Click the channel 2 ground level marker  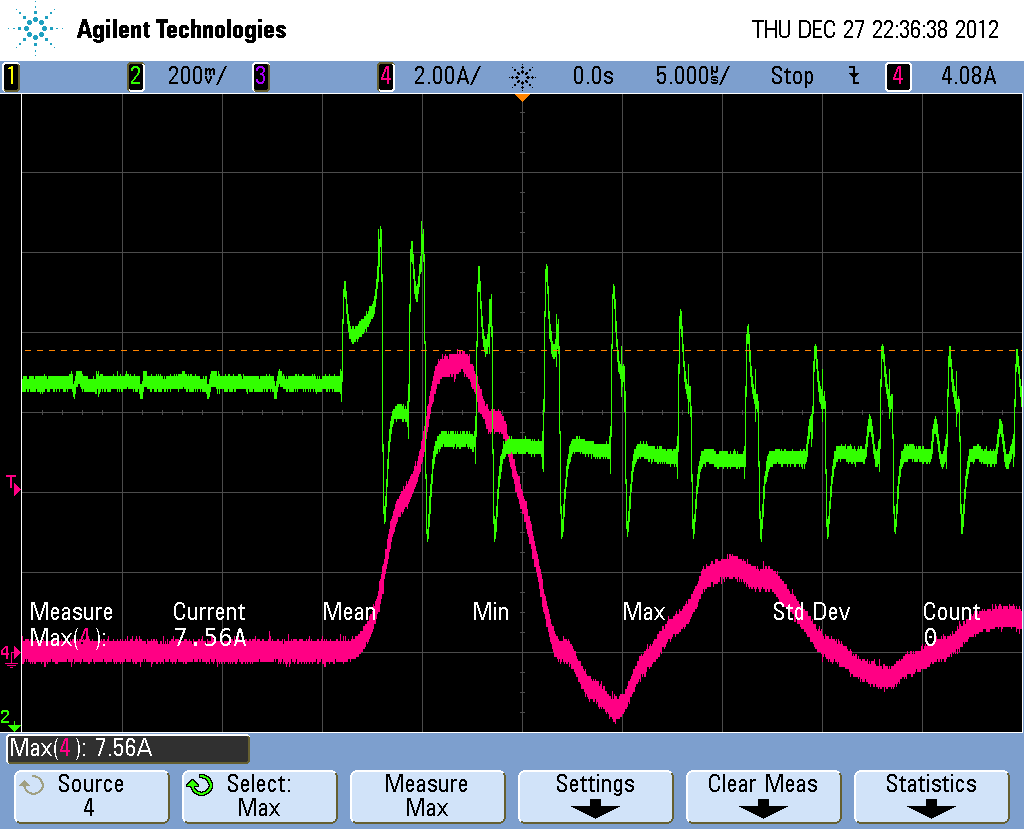point(10,720)
